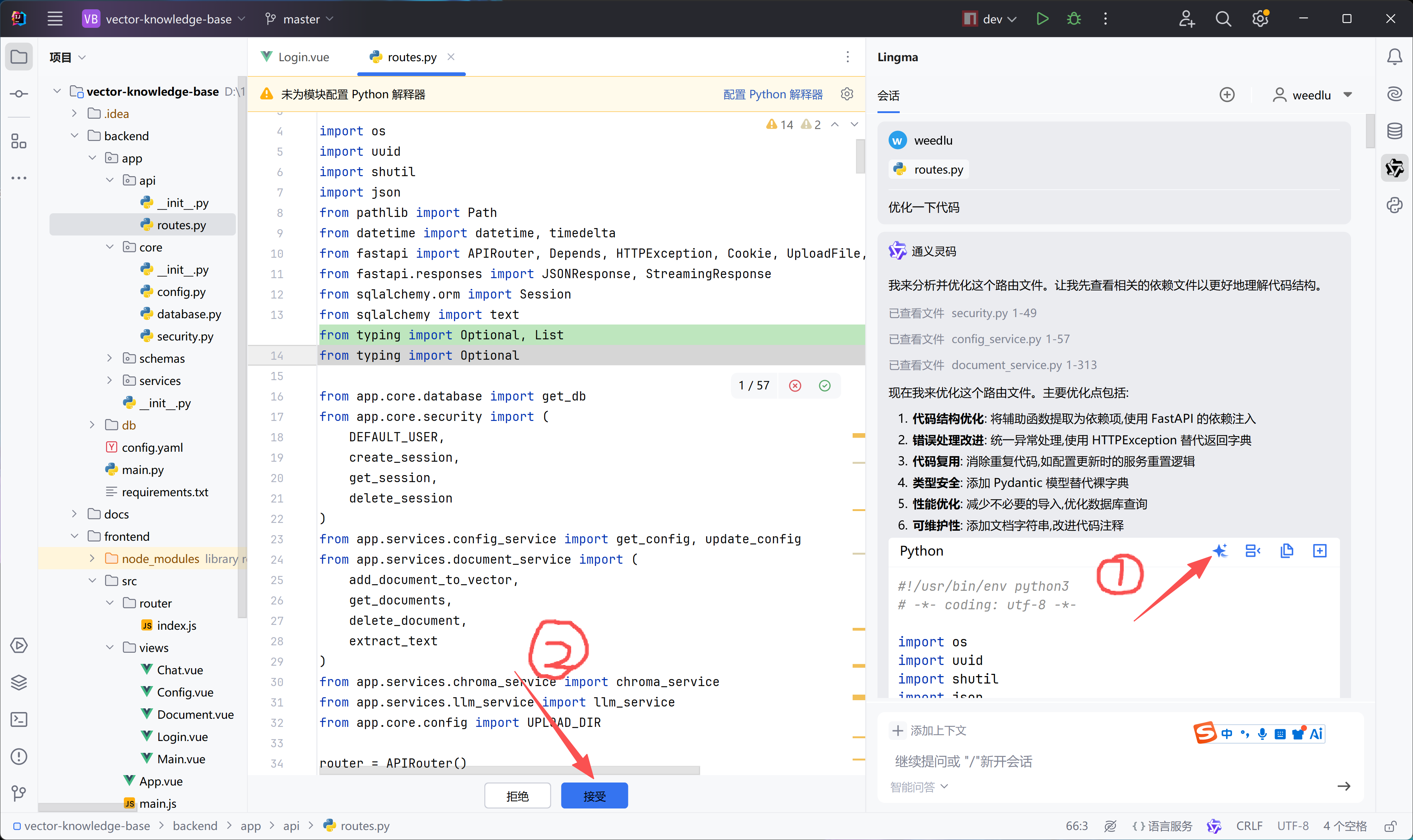Click 配置 Python 解释器 link
This screenshot has height=840, width=1413.
pos(773,94)
